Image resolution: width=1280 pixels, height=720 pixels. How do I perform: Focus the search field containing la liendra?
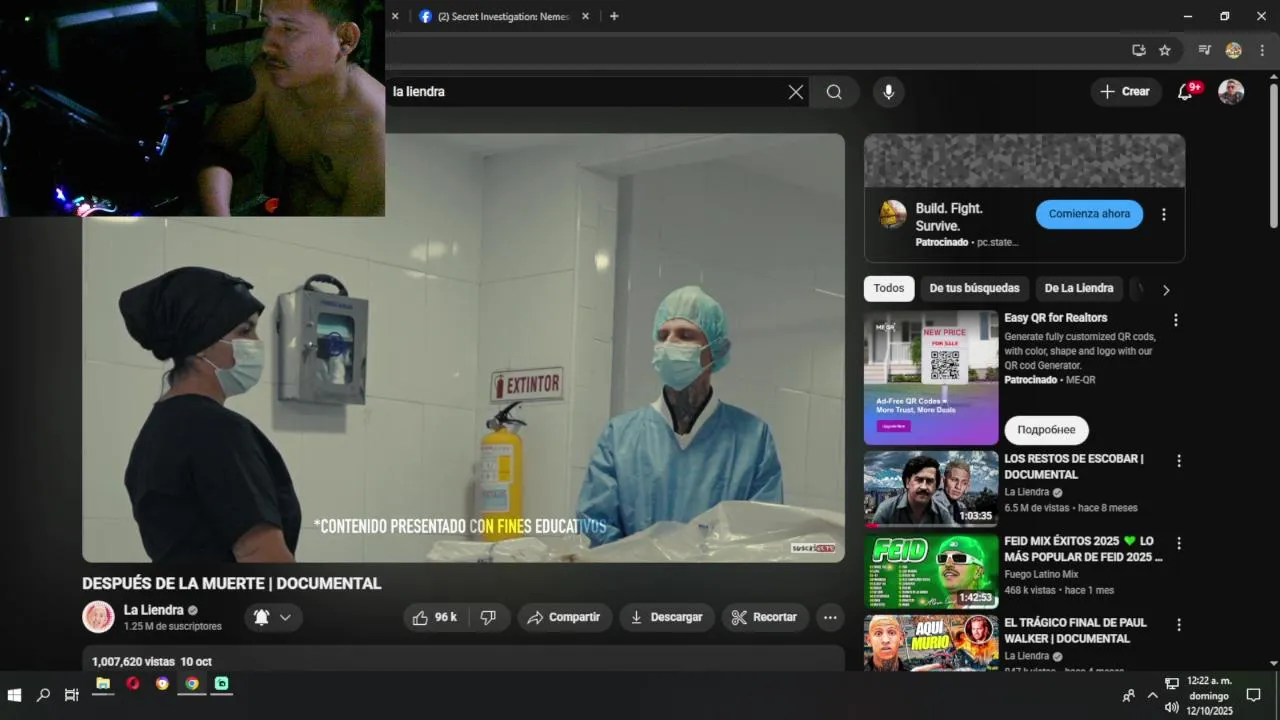pyautogui.click(x=585, y=92)
